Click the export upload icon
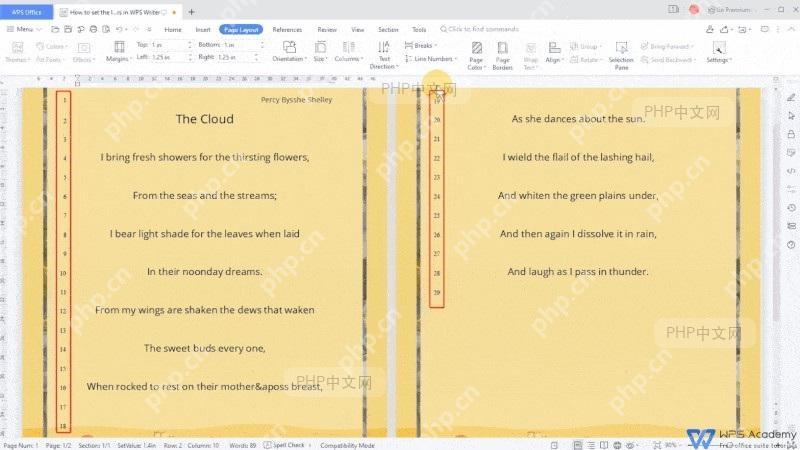This screenshot has height=450, width=800. tap(724, 30)
